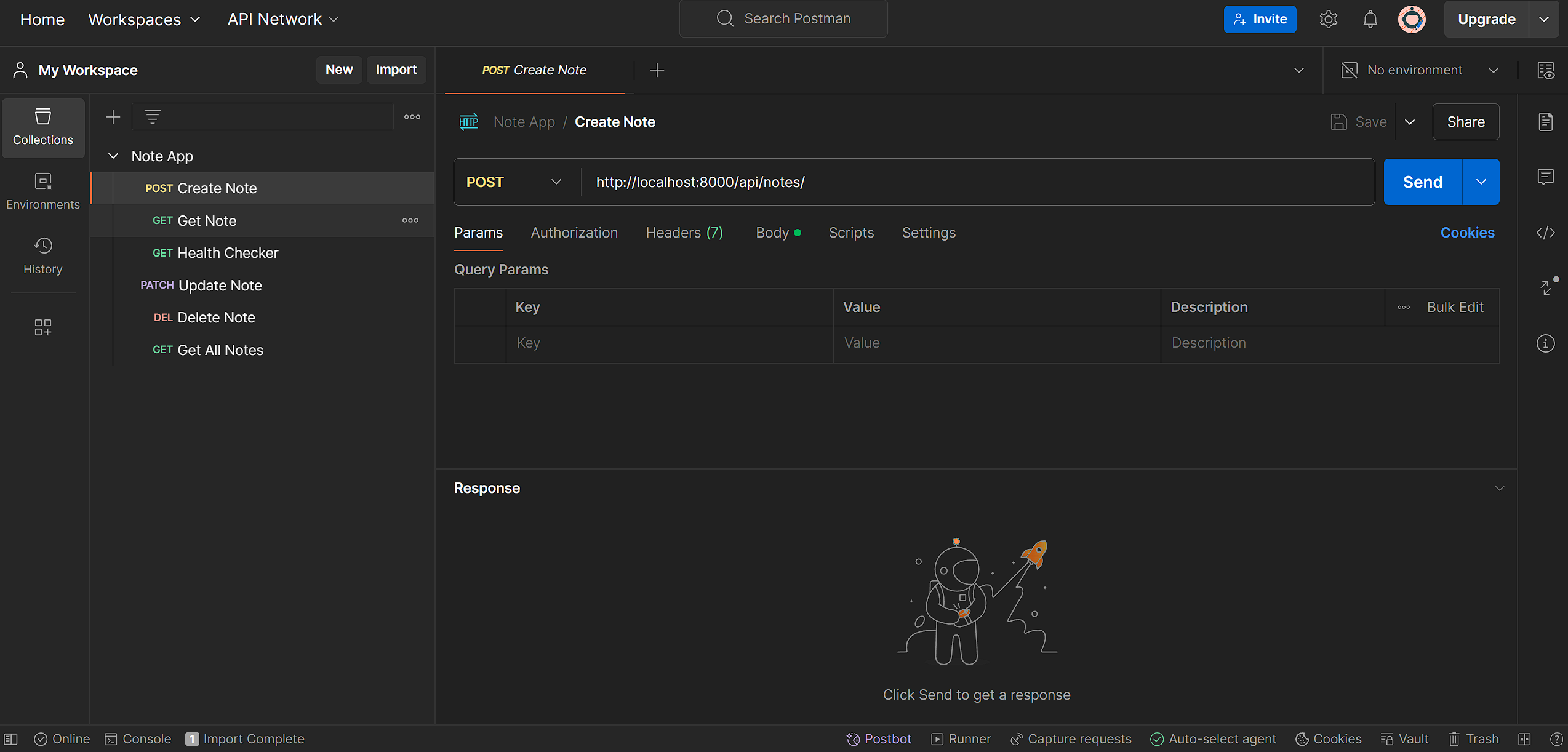Click the Import button
The width and height of the screenshot is (1568, 752).
pos(396,70)
